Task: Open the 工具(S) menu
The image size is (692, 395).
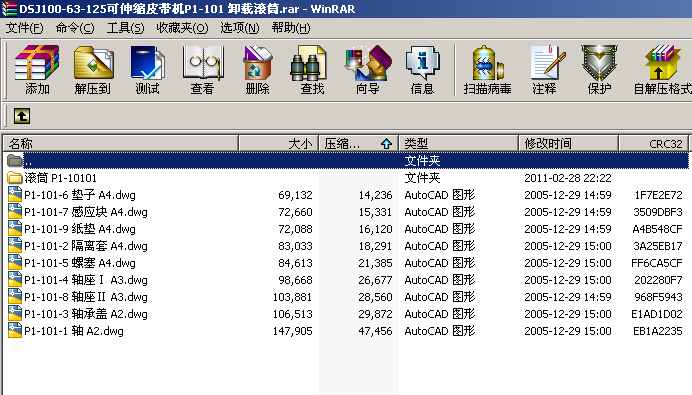Action: click(126, 28)
